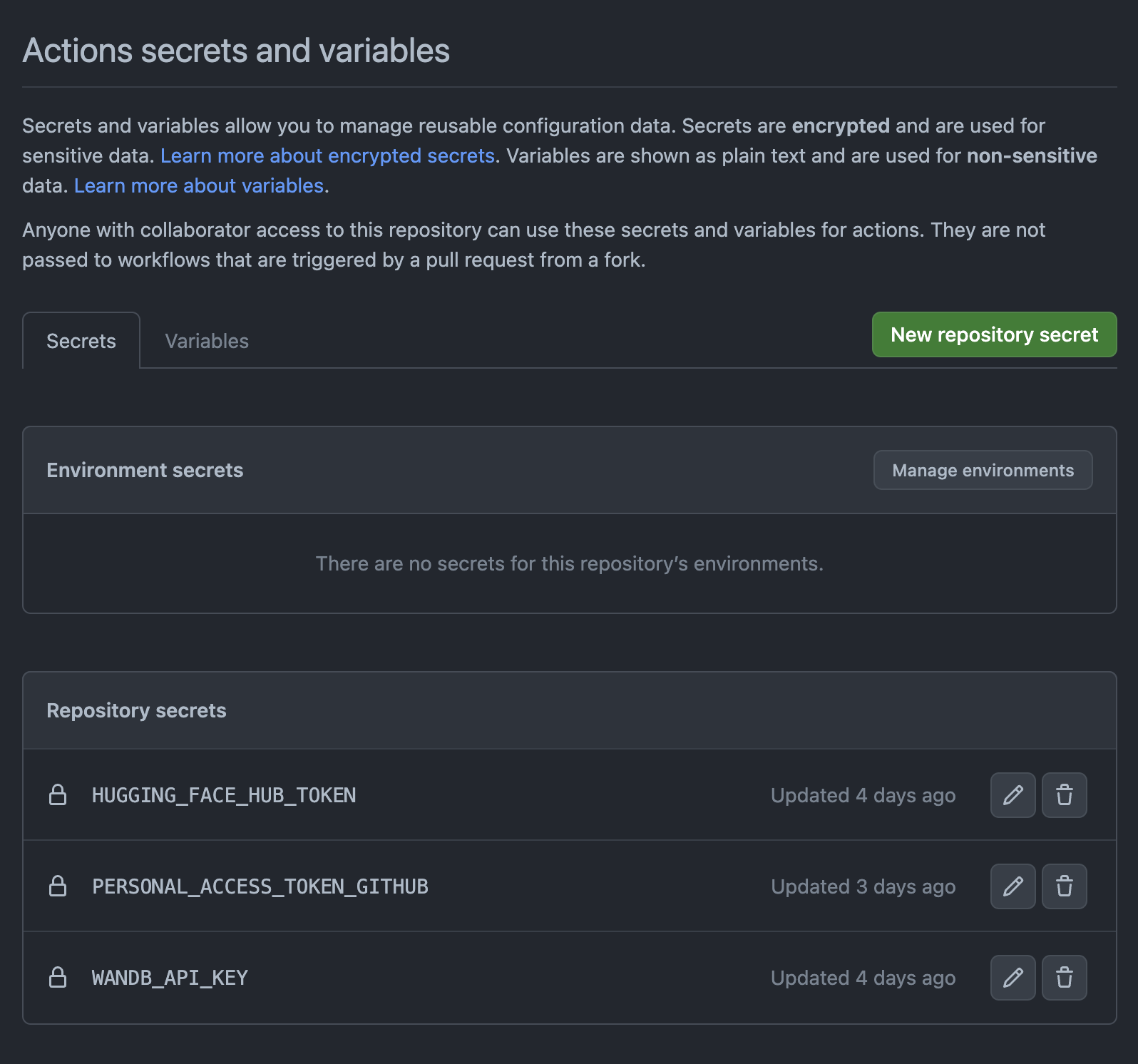The image size is (1138, 1064).
Task: Switch to the Variables tab
Action: click(207, 341)
